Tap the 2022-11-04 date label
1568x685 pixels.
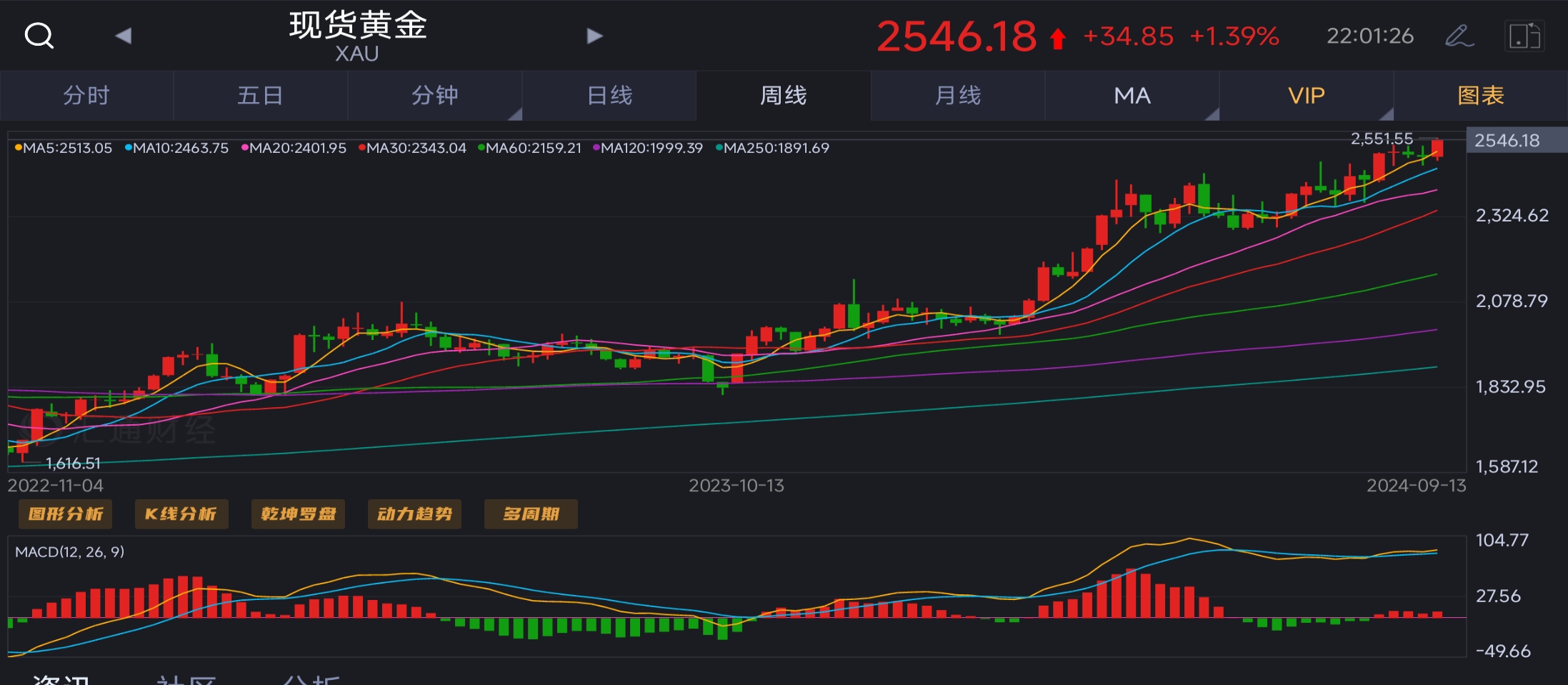coord(55,486)
